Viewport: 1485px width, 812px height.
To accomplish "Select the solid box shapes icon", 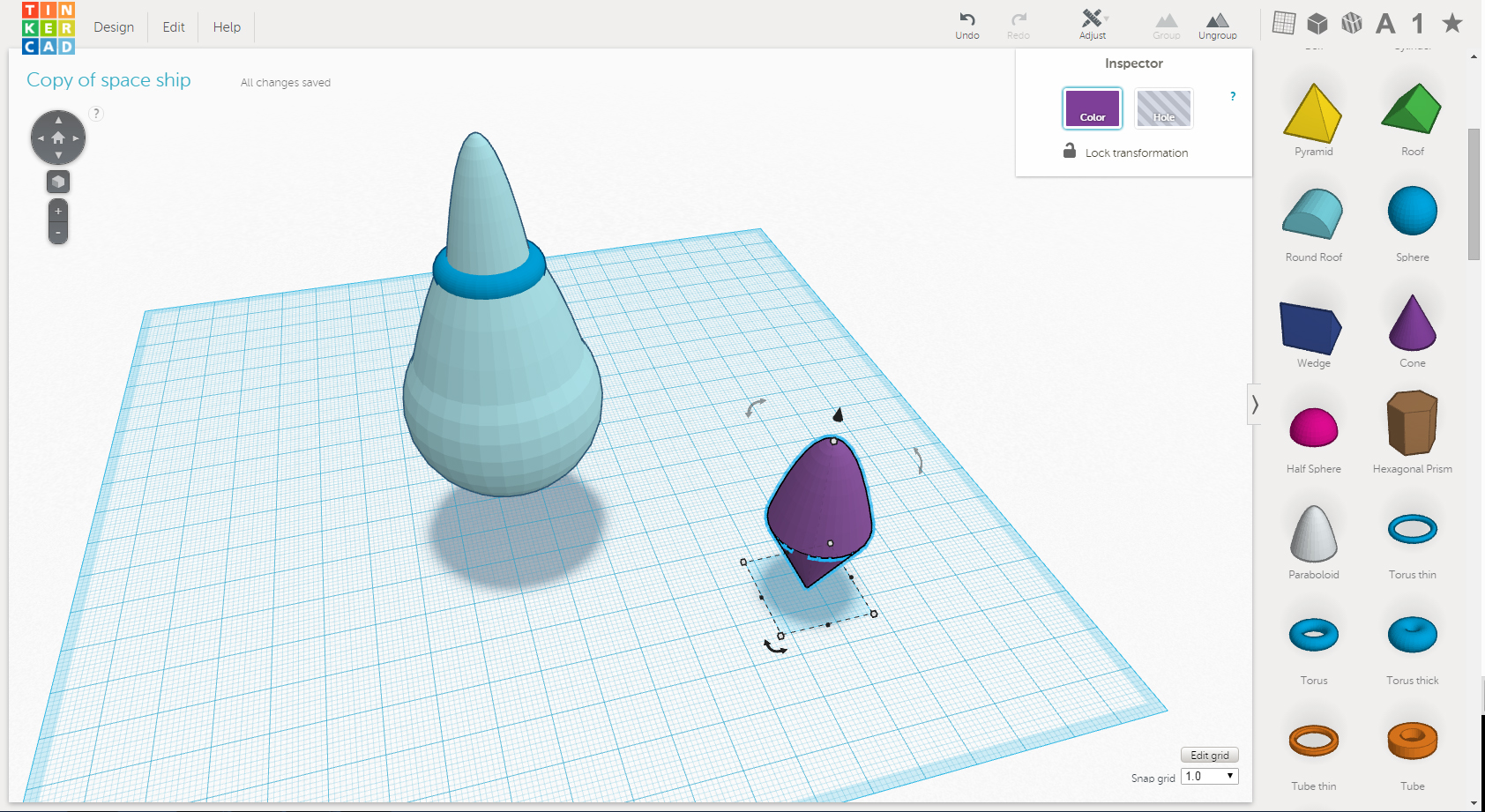I will [x=1317, y=23].
